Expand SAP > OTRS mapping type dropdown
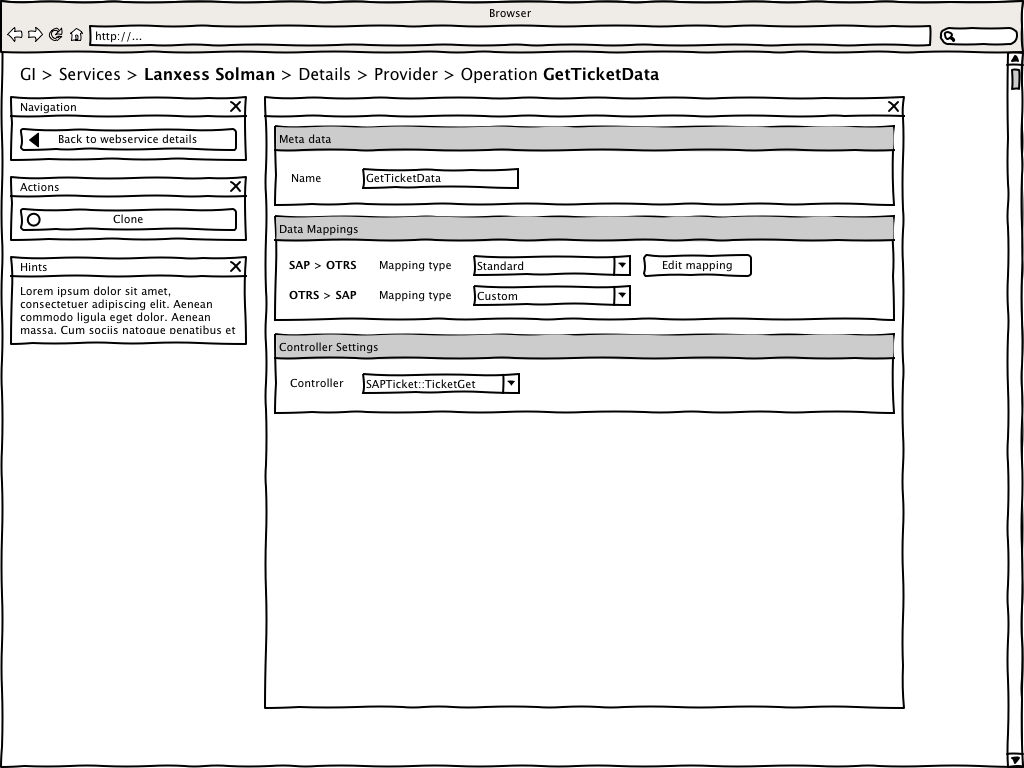The height and width of the screenshot is (768, 1024). click(622, 266)
